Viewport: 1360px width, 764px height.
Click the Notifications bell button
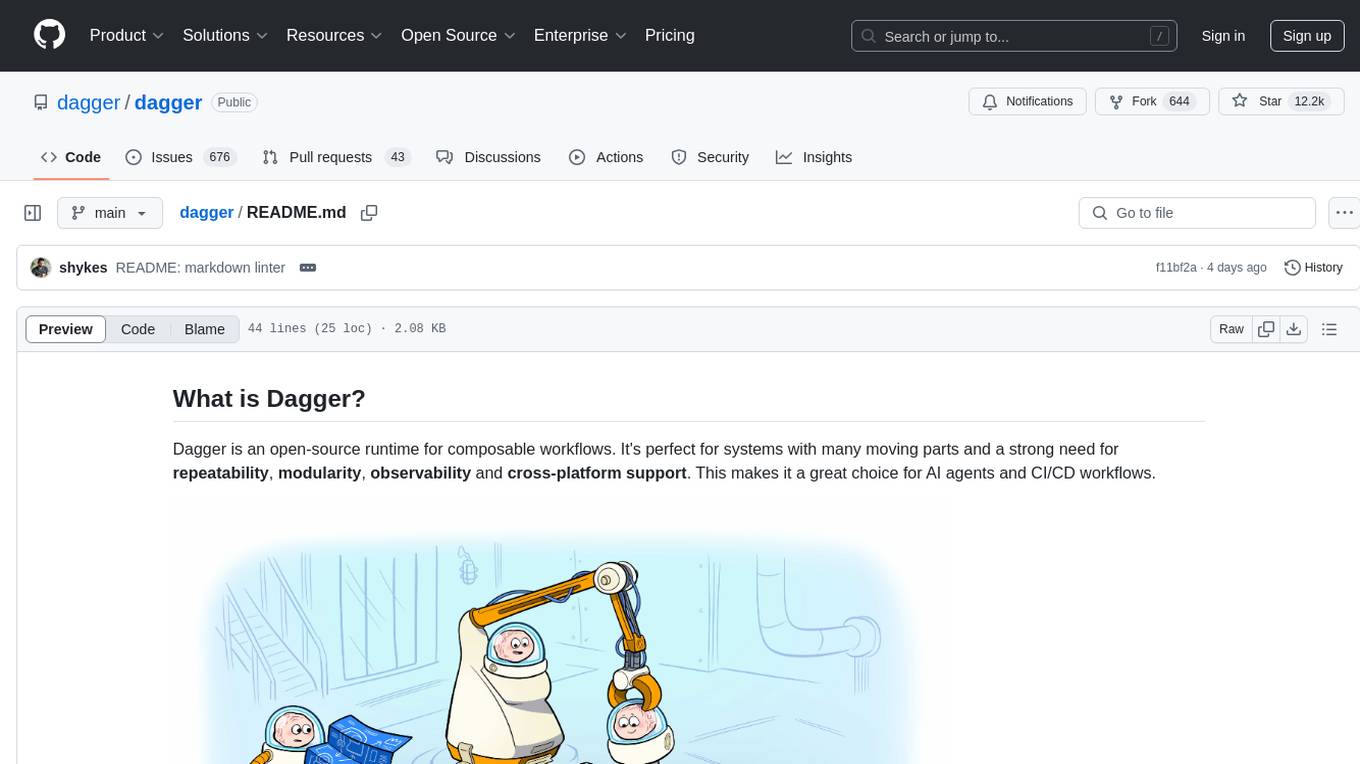[x=1028, y=102]
